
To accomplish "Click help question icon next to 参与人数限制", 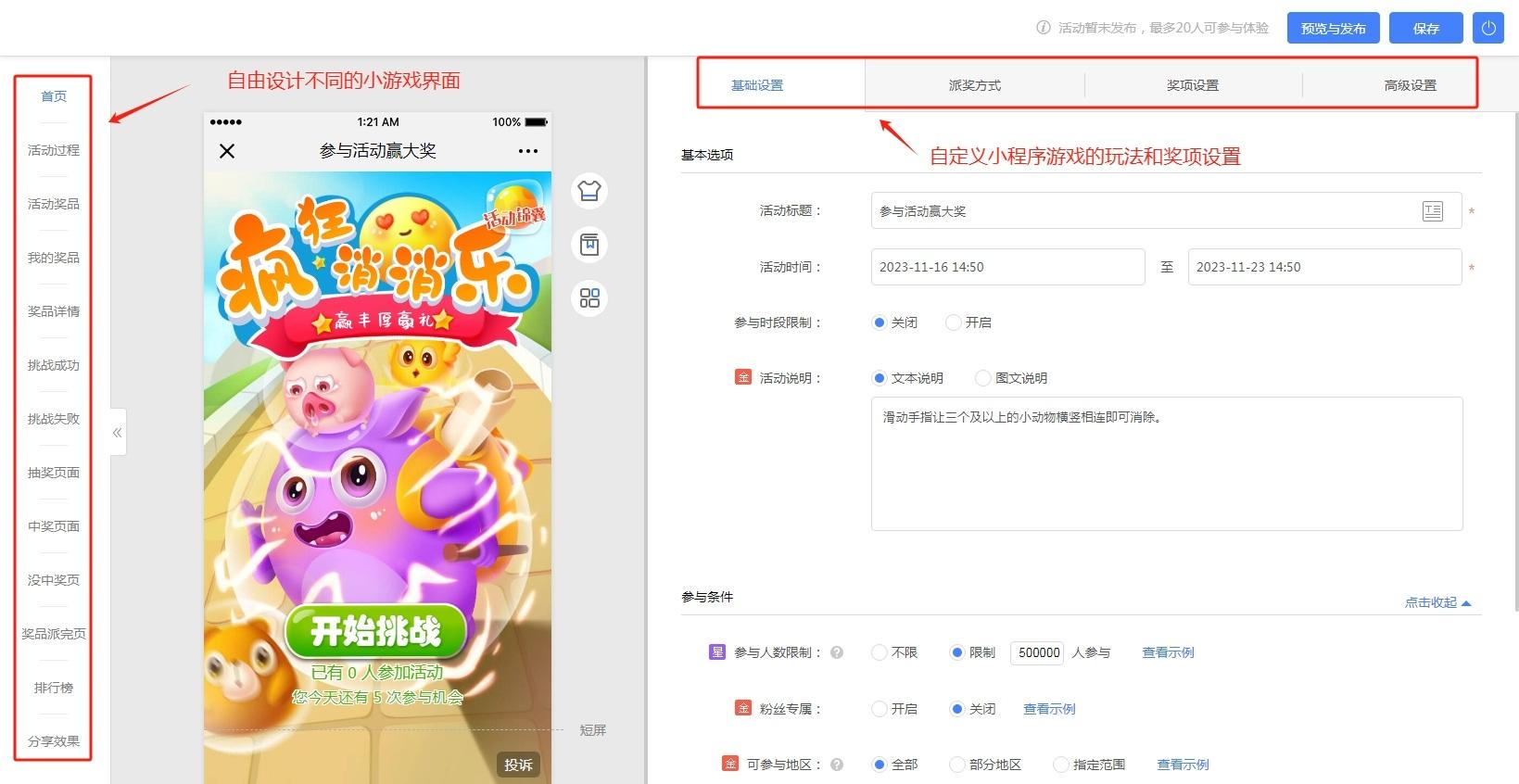I will (837, 652).
